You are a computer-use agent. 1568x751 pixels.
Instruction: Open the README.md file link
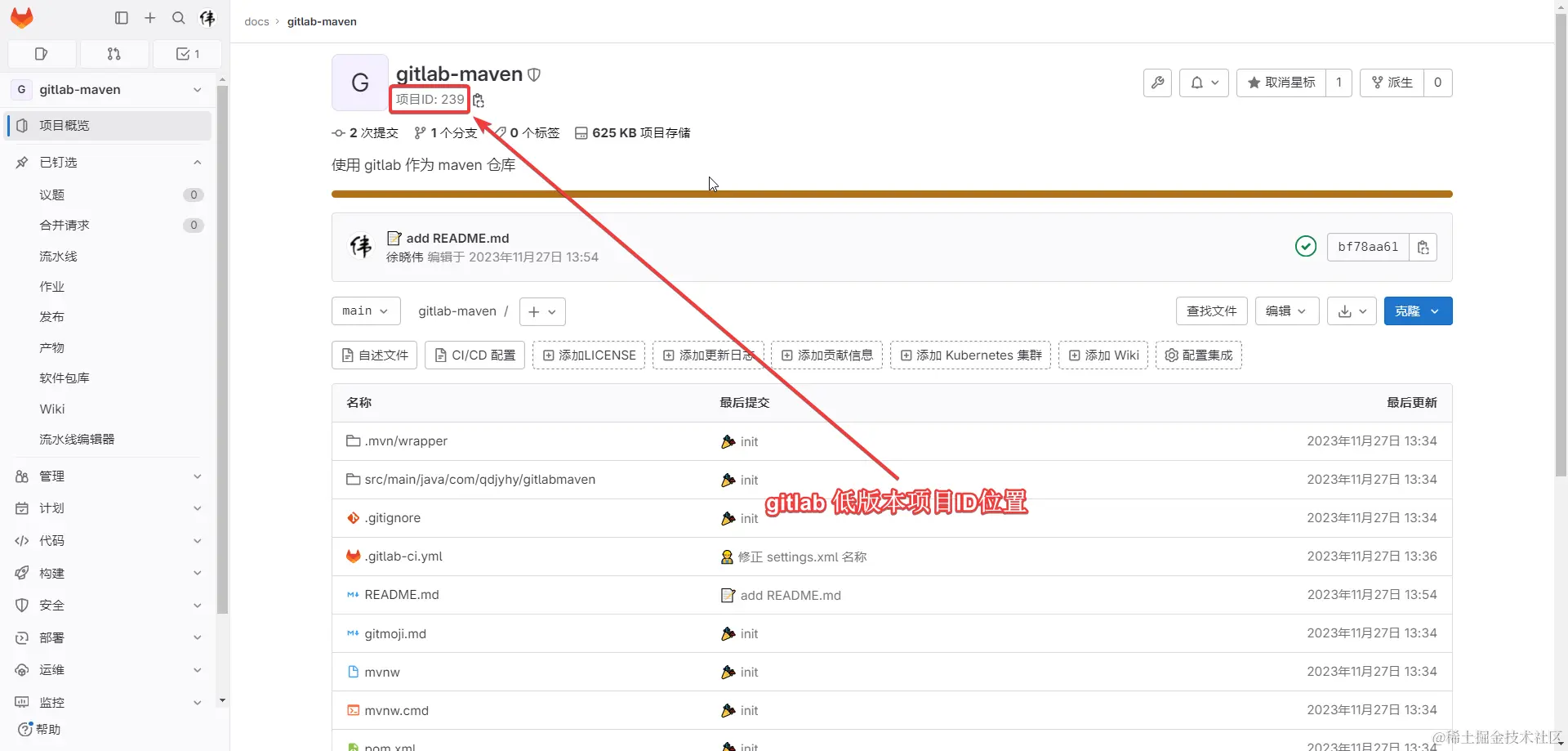pos(401,594)
